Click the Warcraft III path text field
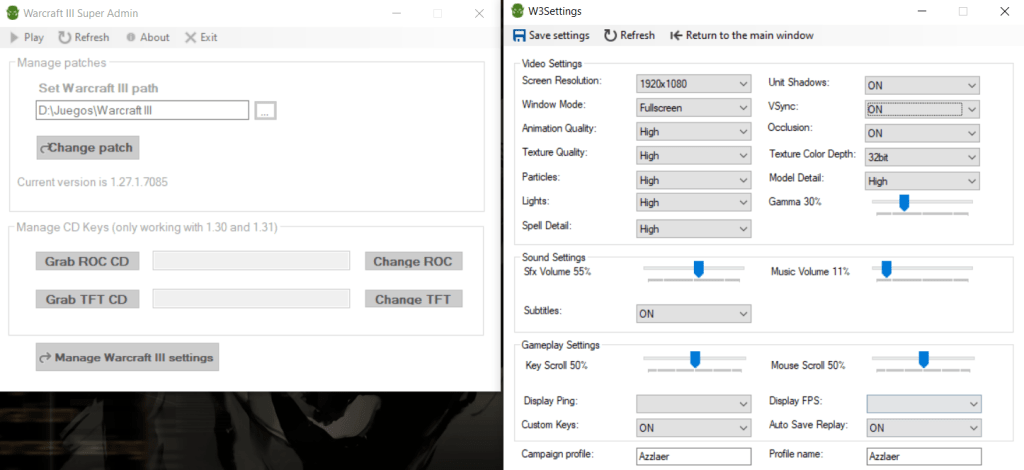The width and height of the screenshot is (1024, 470). [142, 110]
